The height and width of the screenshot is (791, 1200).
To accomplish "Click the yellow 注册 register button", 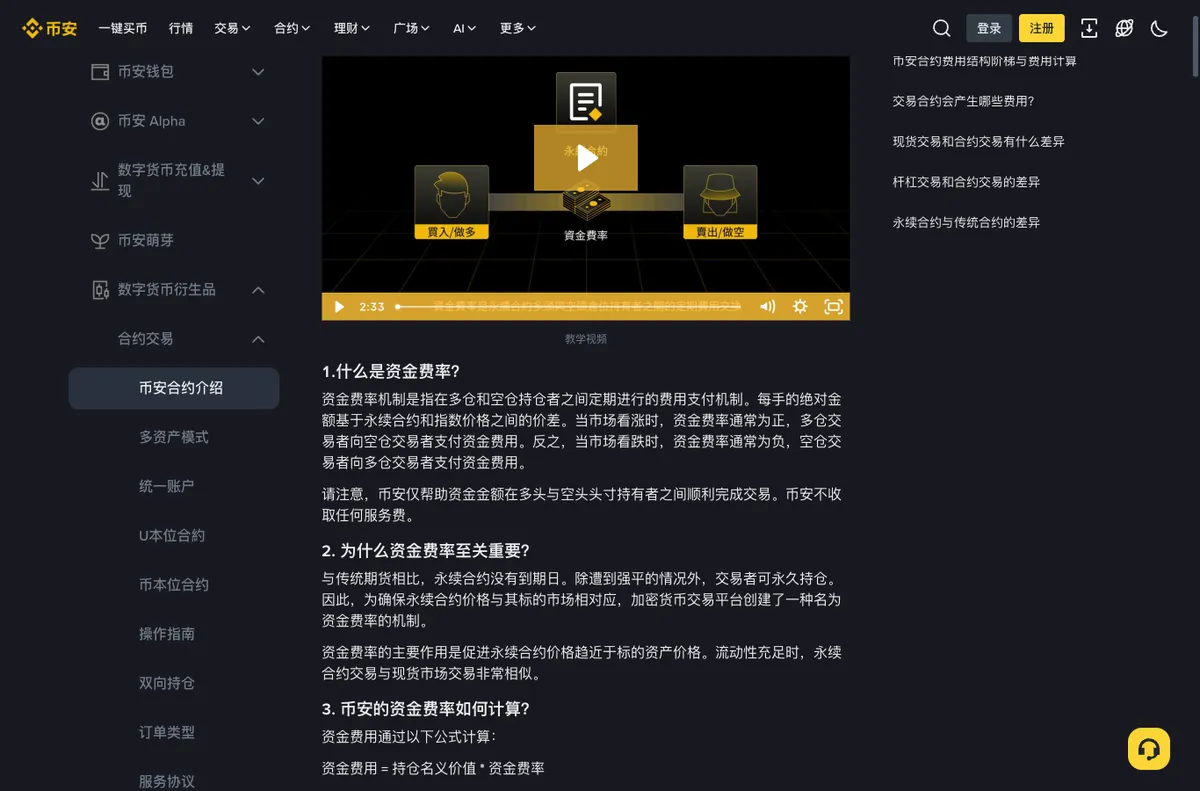I will click(1042, 28).
